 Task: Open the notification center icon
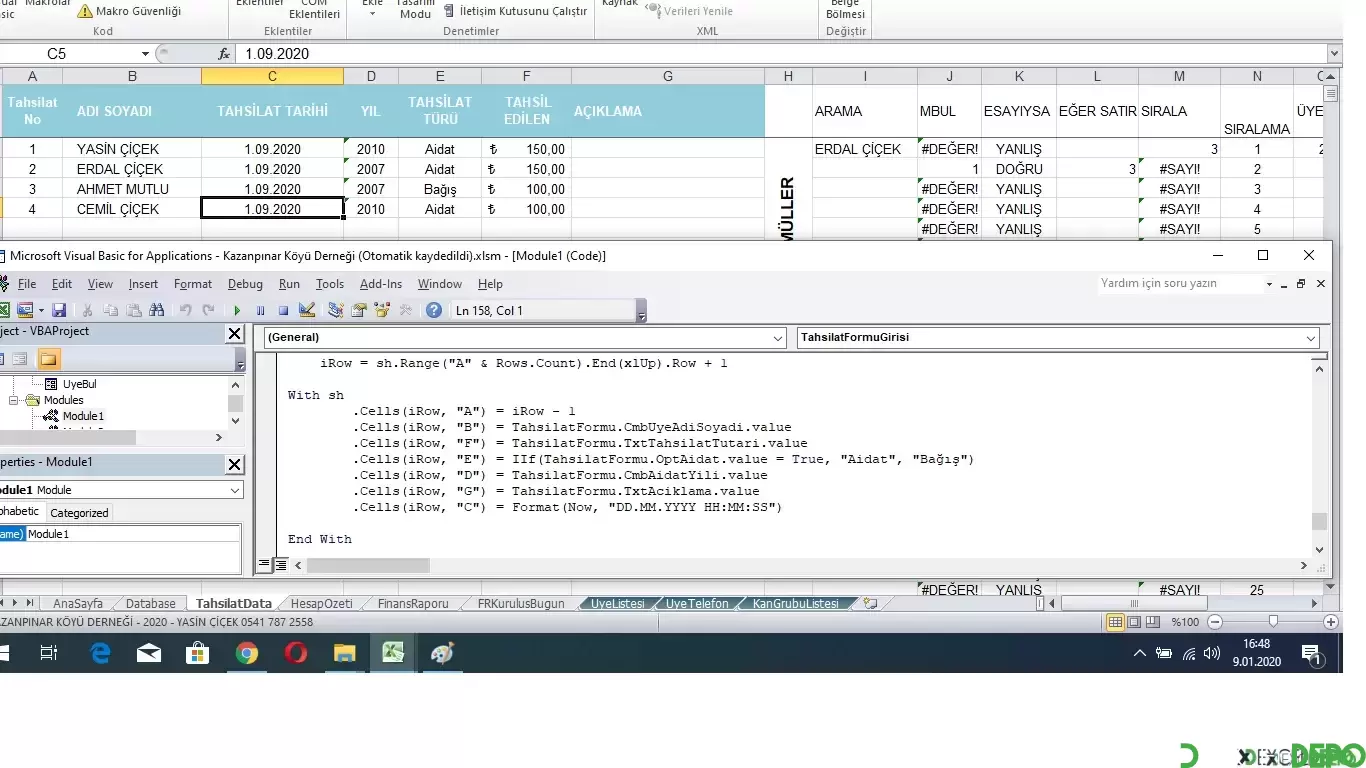pyautogui.click(x=1312, y=654)
